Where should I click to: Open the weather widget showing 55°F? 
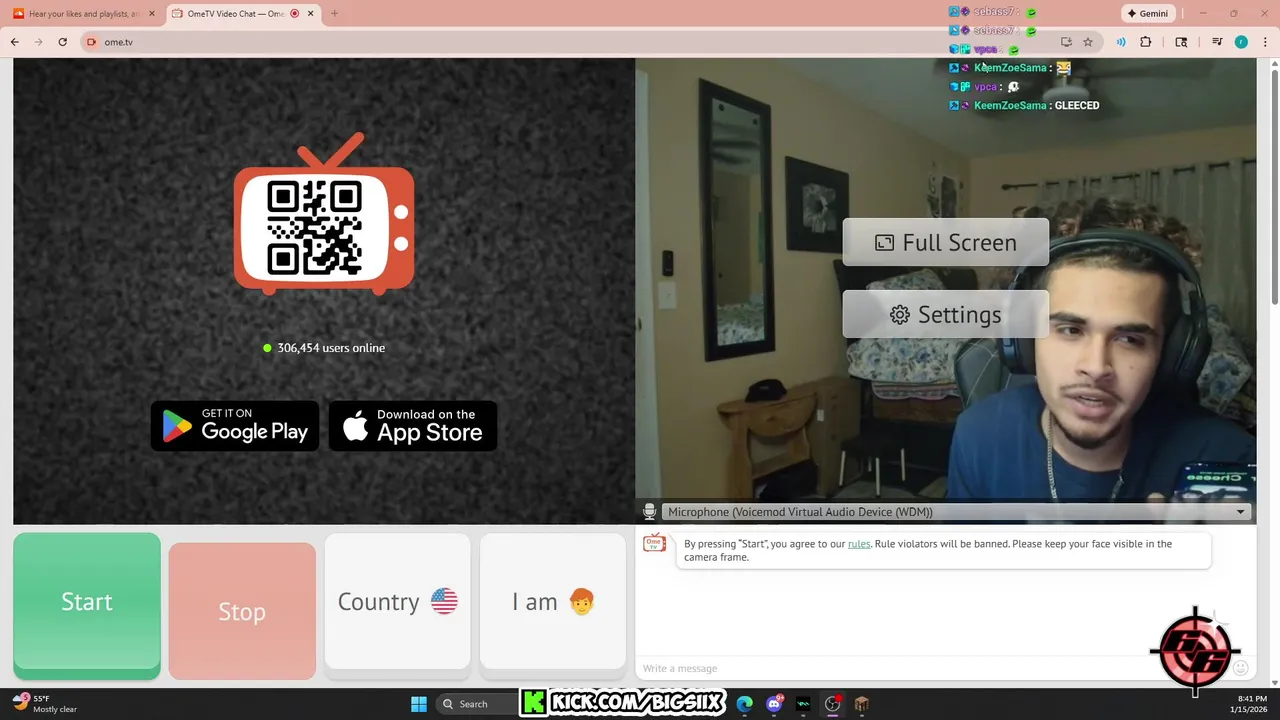45,704
